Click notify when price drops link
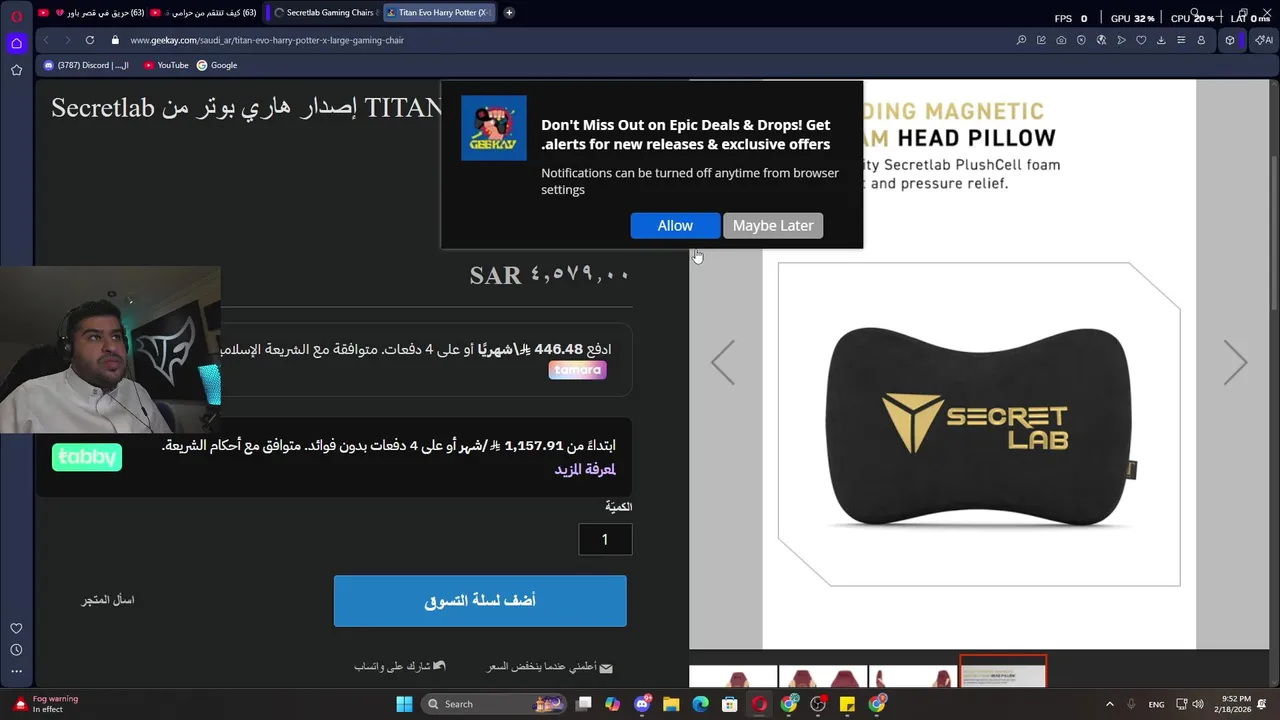 click(x=549, y=667)
